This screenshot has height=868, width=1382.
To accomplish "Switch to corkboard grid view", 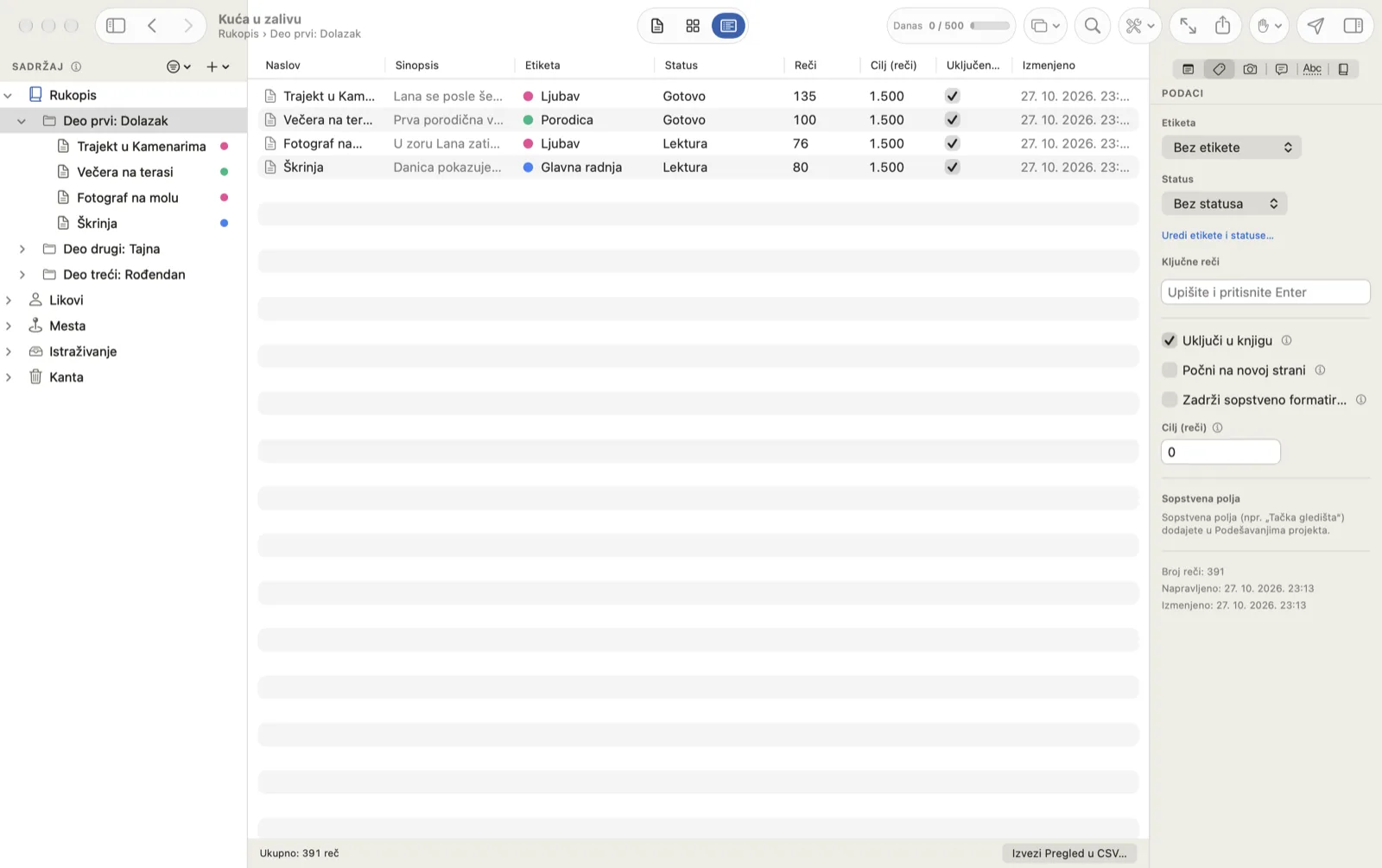I will tap(693, 26).
